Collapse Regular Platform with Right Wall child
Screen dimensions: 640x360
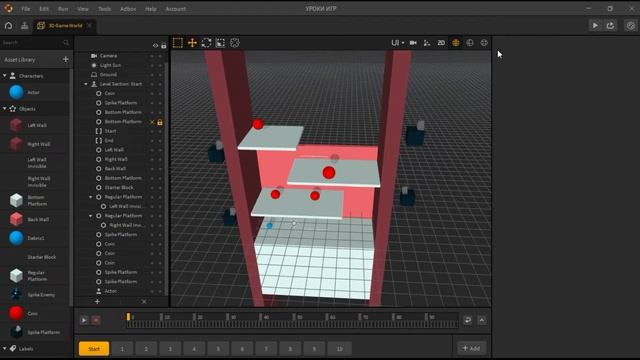pyautogui.click(x=91, y=216)
